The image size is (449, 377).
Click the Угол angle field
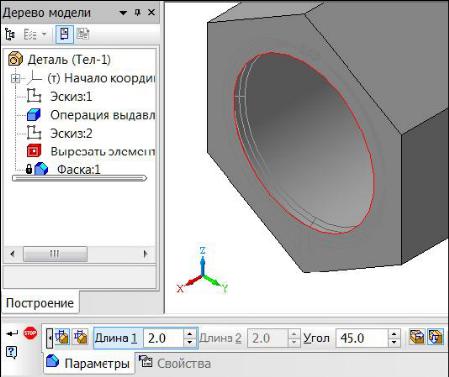pos(362,338)
